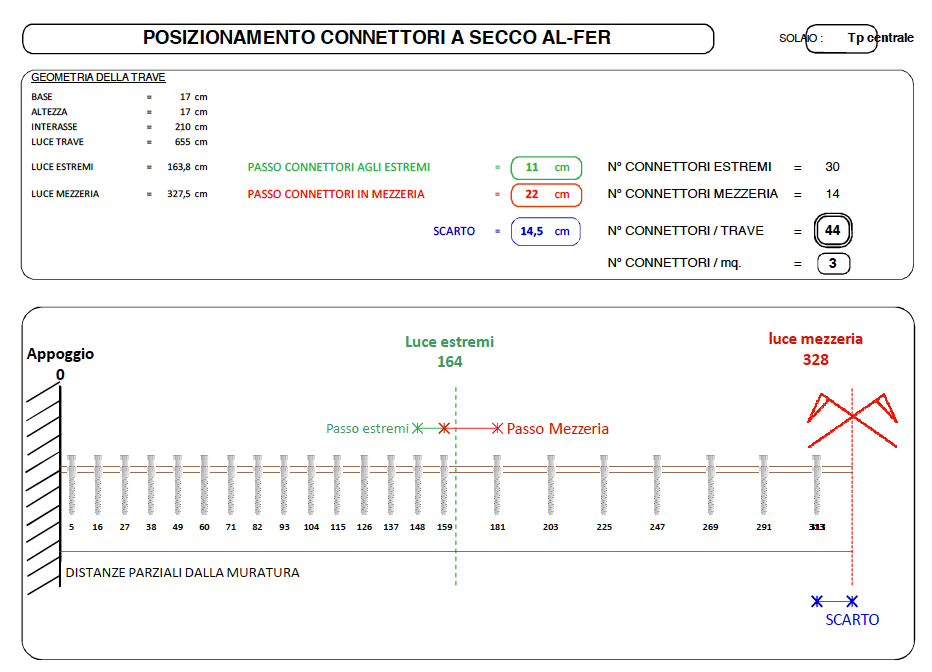Click the red Passo Mezzeria label
The image size is (932, 672).
(558, 429)
